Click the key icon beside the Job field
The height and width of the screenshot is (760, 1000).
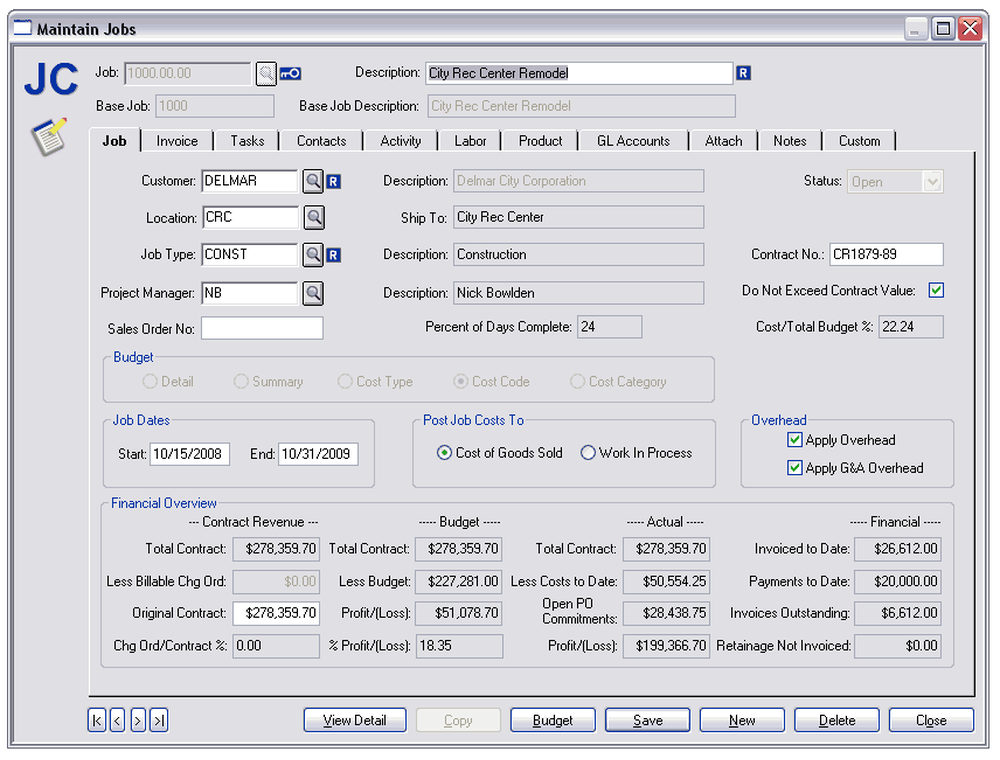[x=290, y=73]
